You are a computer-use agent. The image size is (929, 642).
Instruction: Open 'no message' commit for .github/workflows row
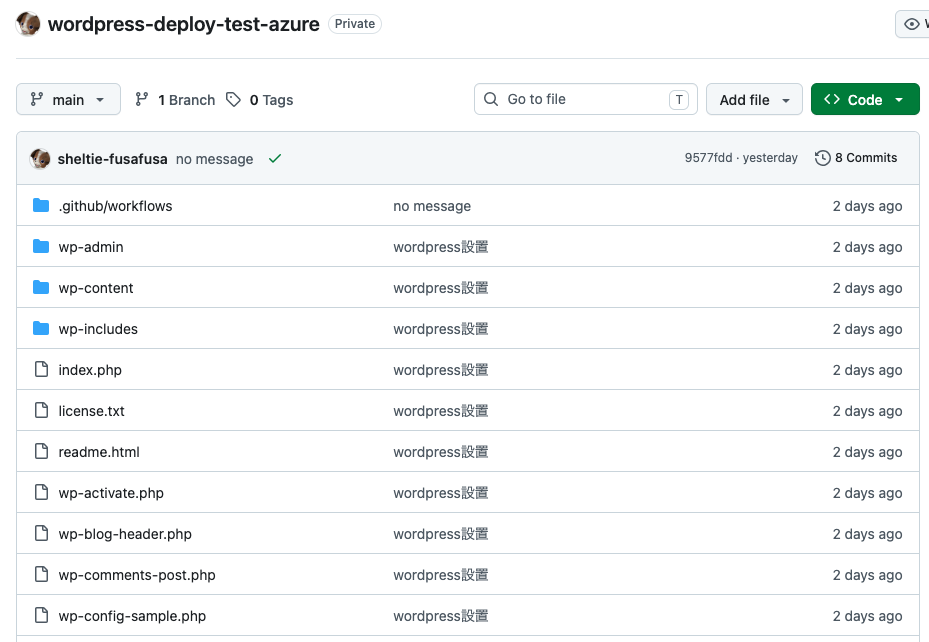[432, 206]
